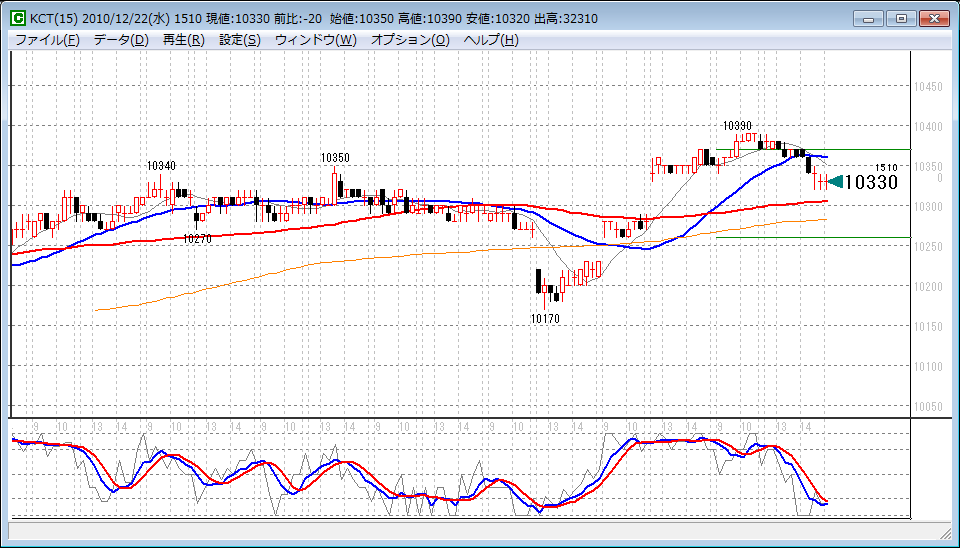
Task: Open the ウィンドウ(W) menu
Action: (315, 40)
